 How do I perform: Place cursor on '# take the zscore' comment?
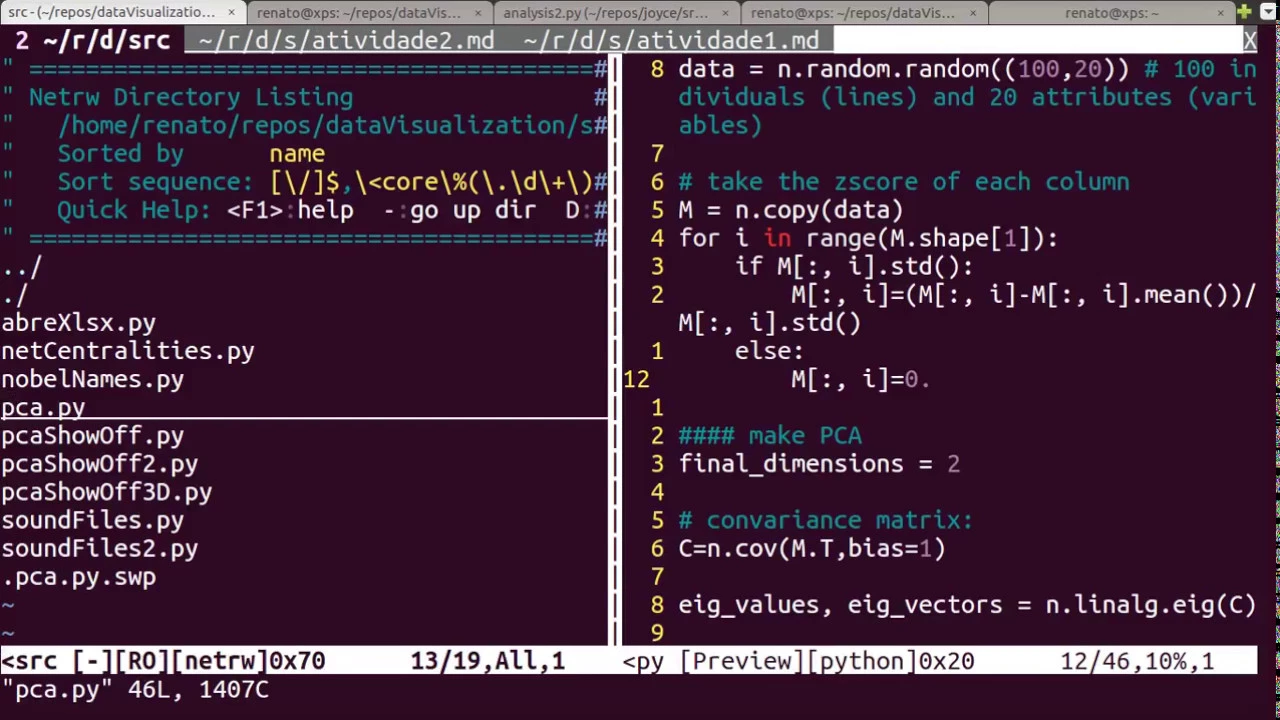pyautogui.click(x=904, y=182)
